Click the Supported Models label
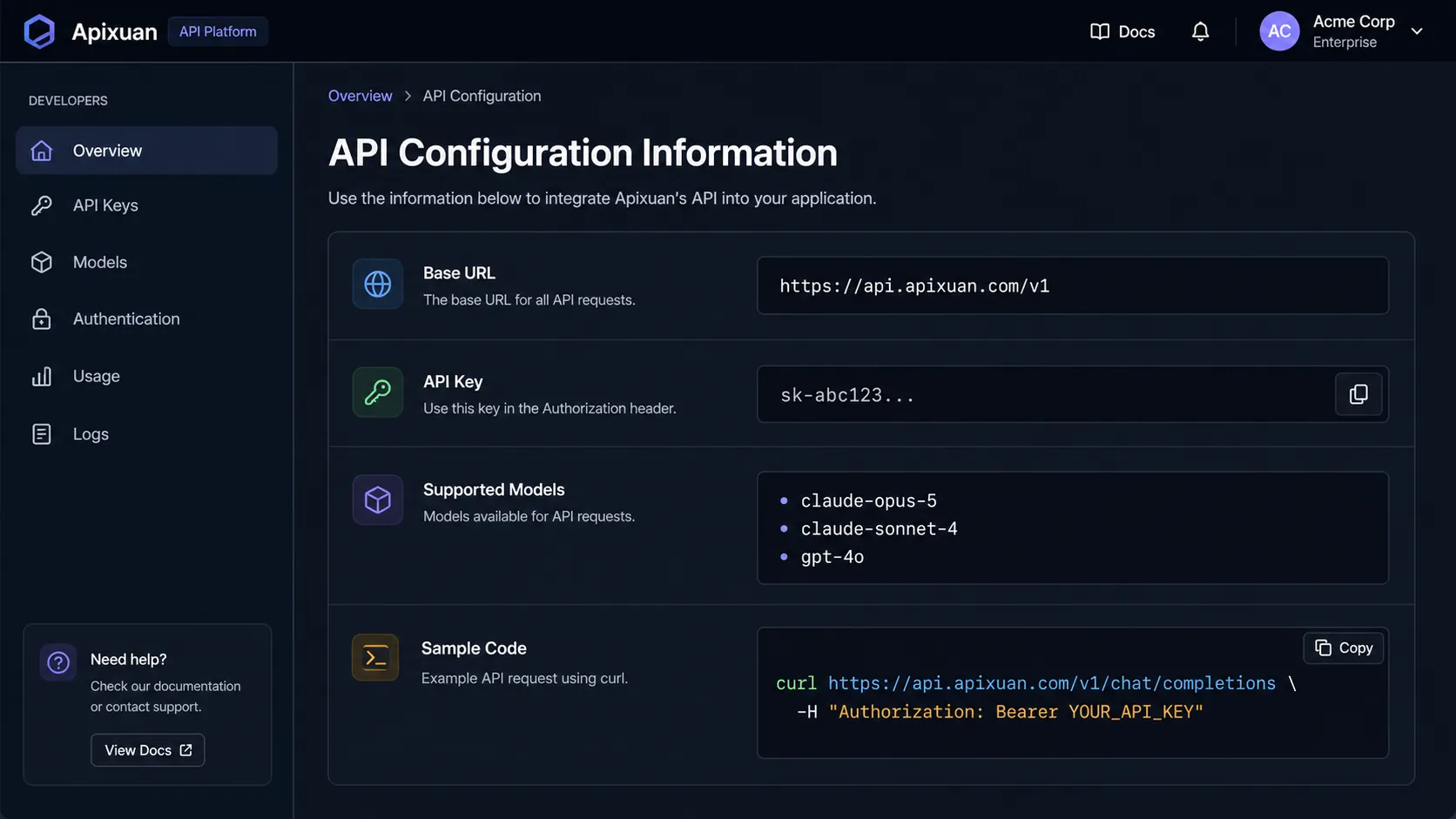The height and width of the screenshot is (819, 1456). (x=494, y=489)
